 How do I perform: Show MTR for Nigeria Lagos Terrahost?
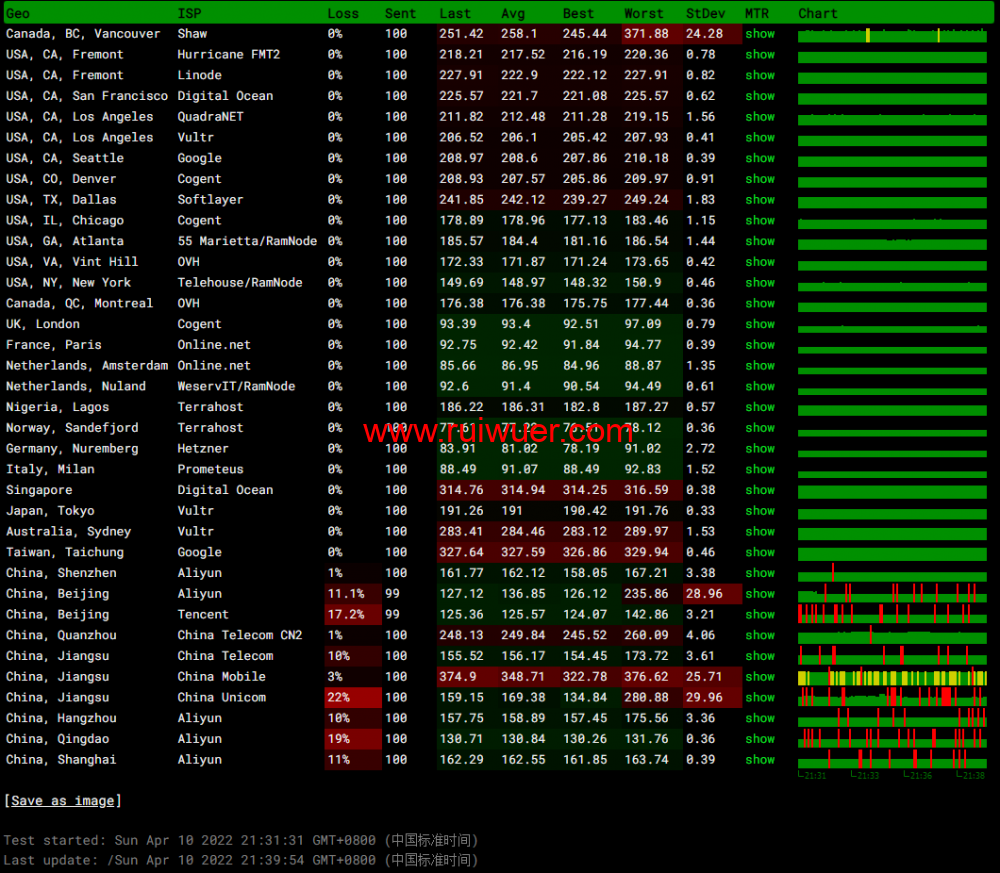pyautogui.click(x=759, y=407)
